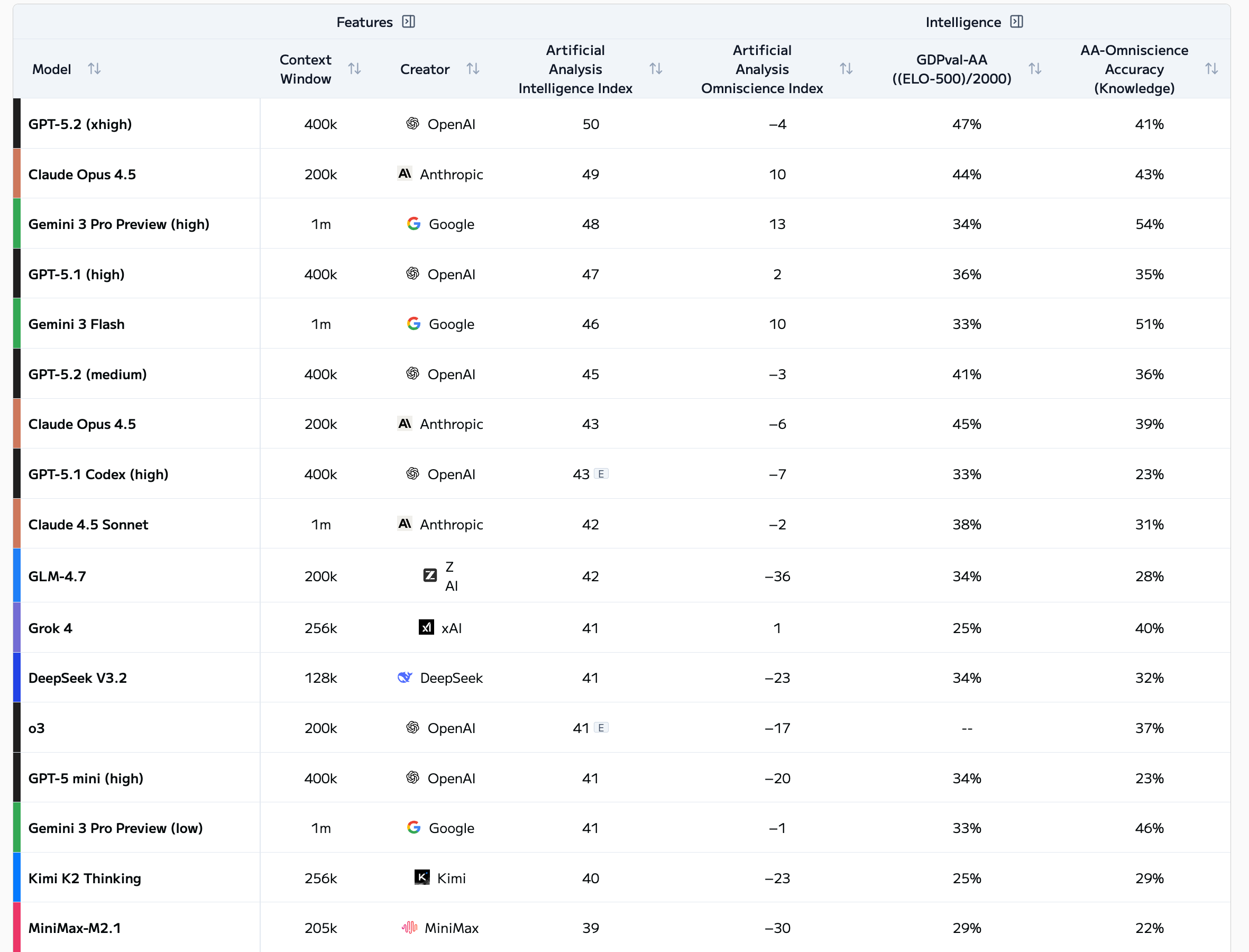Click the Creator column sort icon

coord(473,69)
